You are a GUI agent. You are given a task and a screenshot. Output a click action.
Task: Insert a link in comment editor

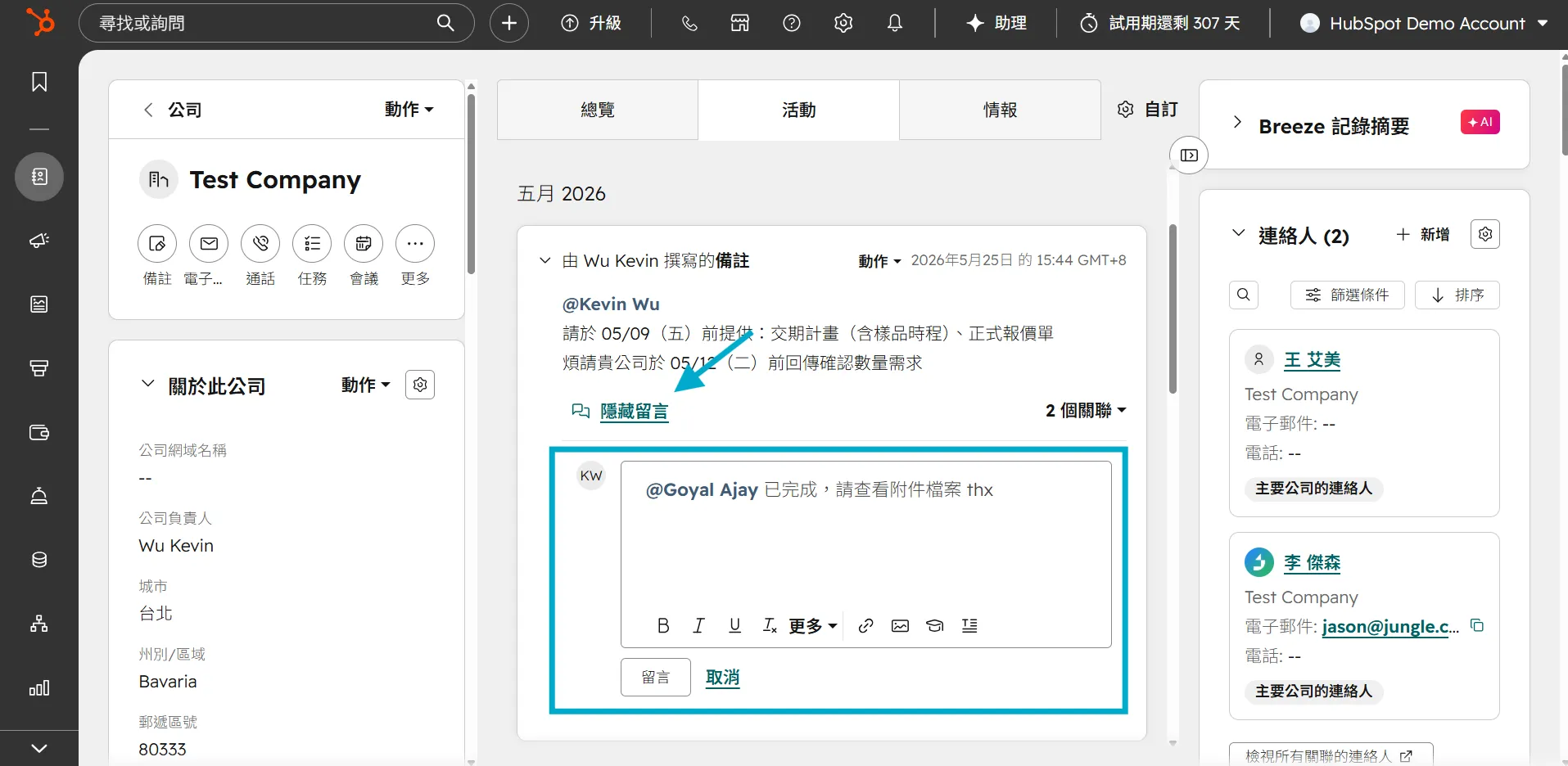[x=865, y=626]
